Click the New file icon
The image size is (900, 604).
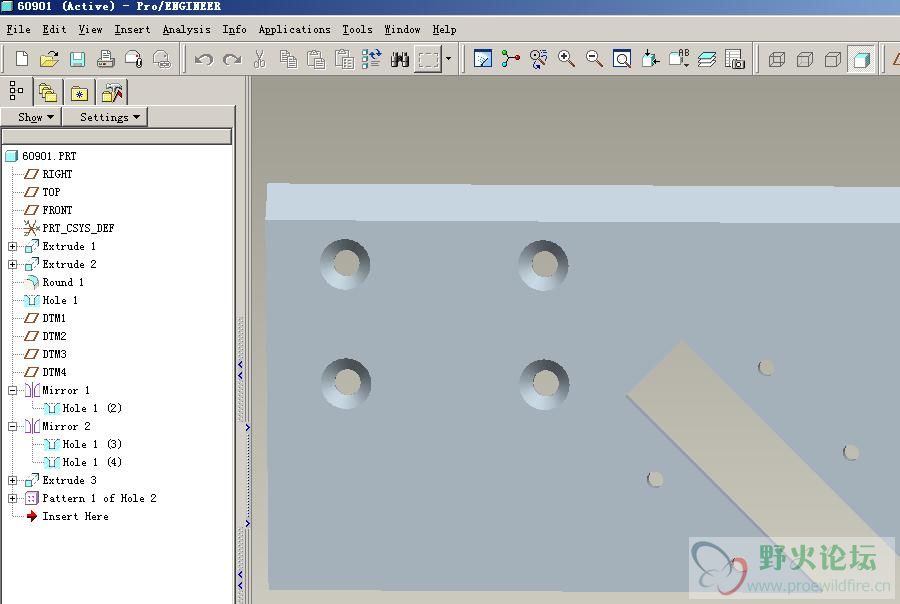(x=22, y=59)
